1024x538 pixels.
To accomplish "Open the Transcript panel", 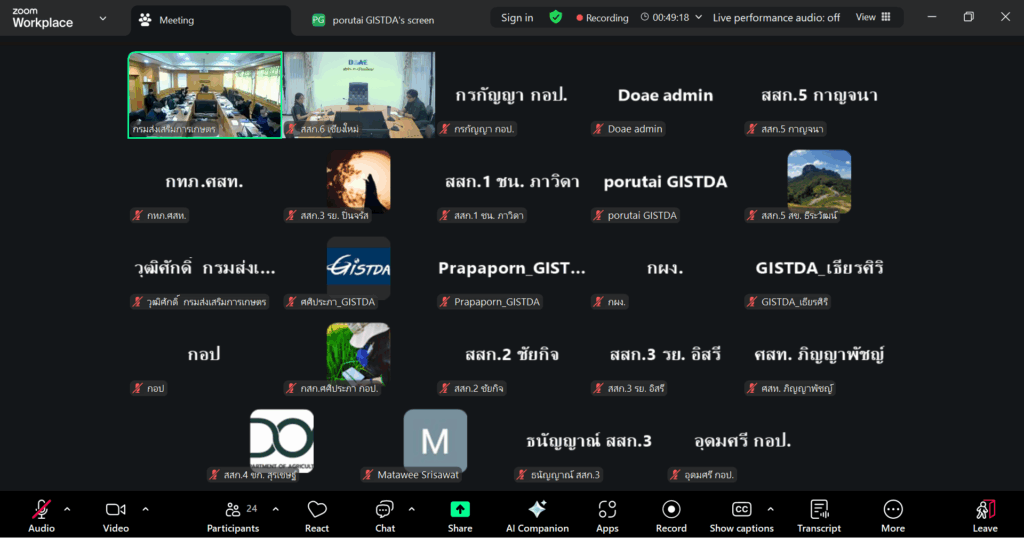I will (x=819, y=515).
